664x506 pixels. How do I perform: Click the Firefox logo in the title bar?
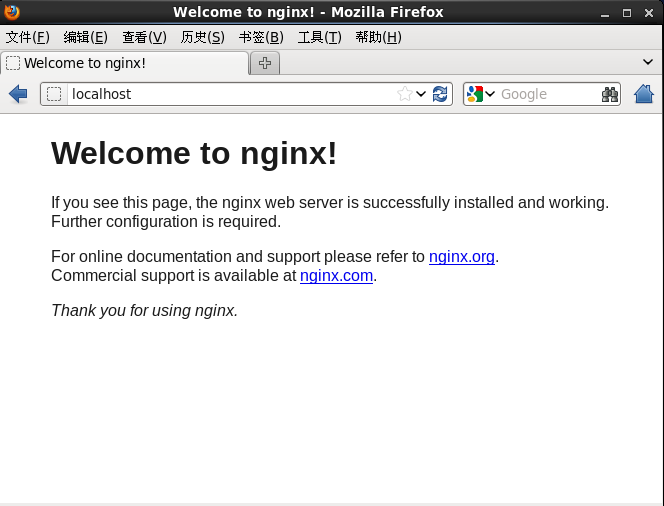click(11, 12)
